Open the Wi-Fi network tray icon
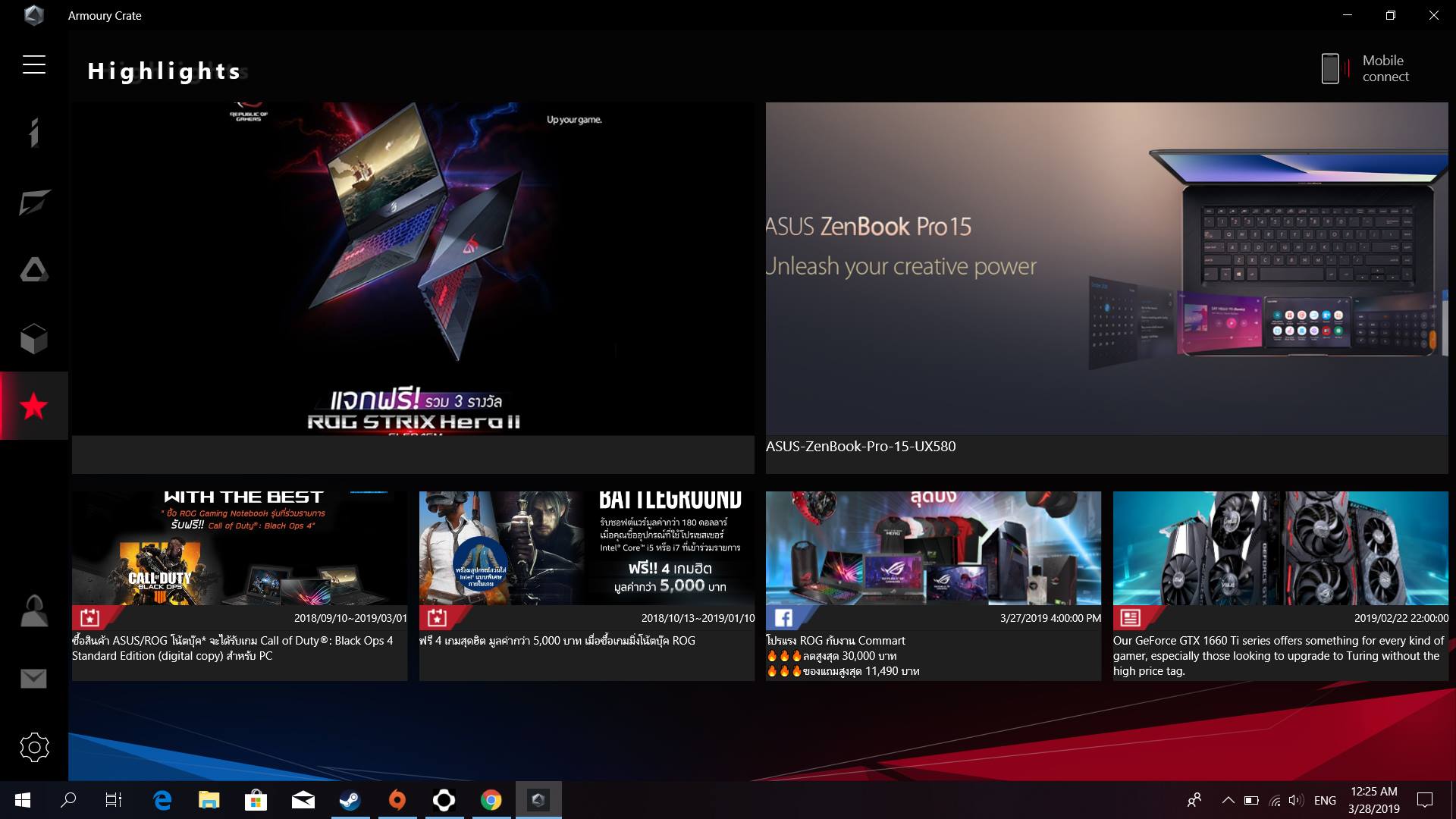This screenshot has width=1456, height=819. tap(1275, 800)
